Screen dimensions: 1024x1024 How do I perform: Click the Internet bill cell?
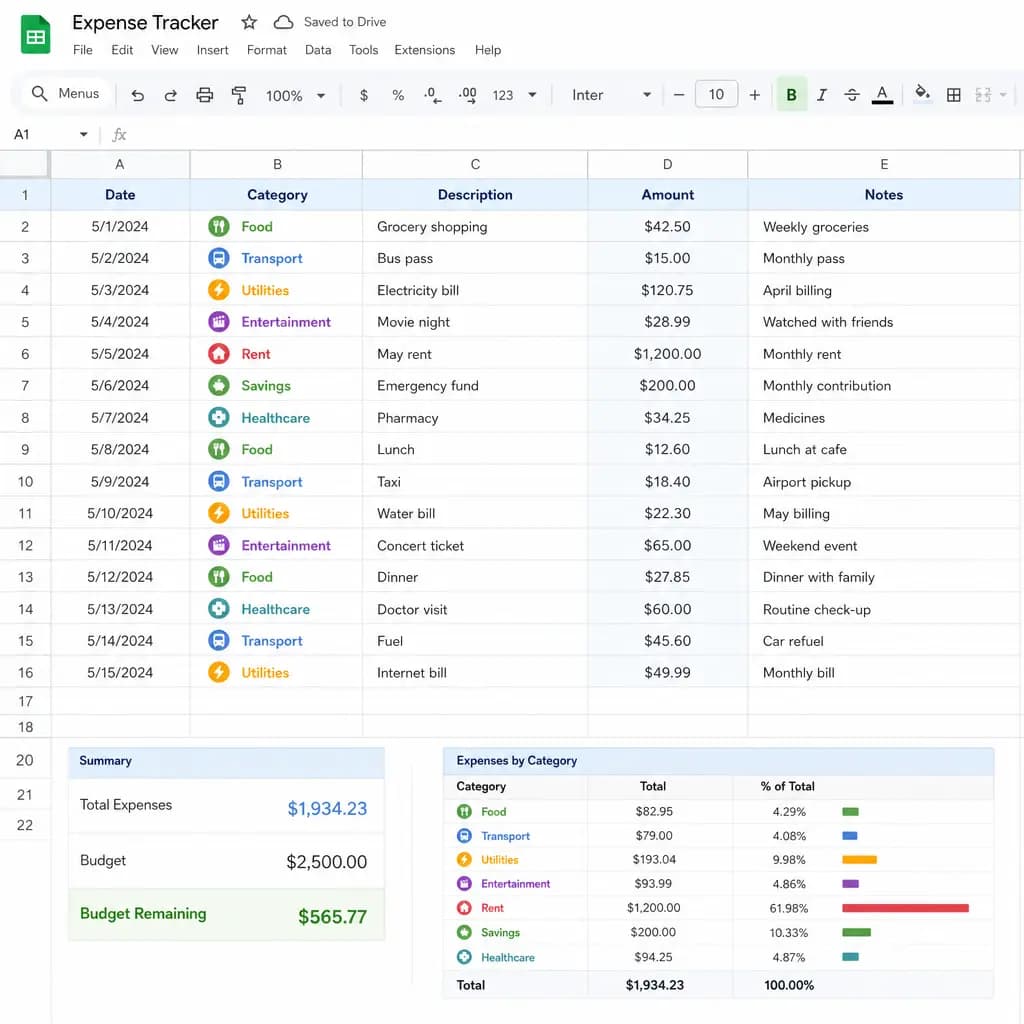point(475,673)
